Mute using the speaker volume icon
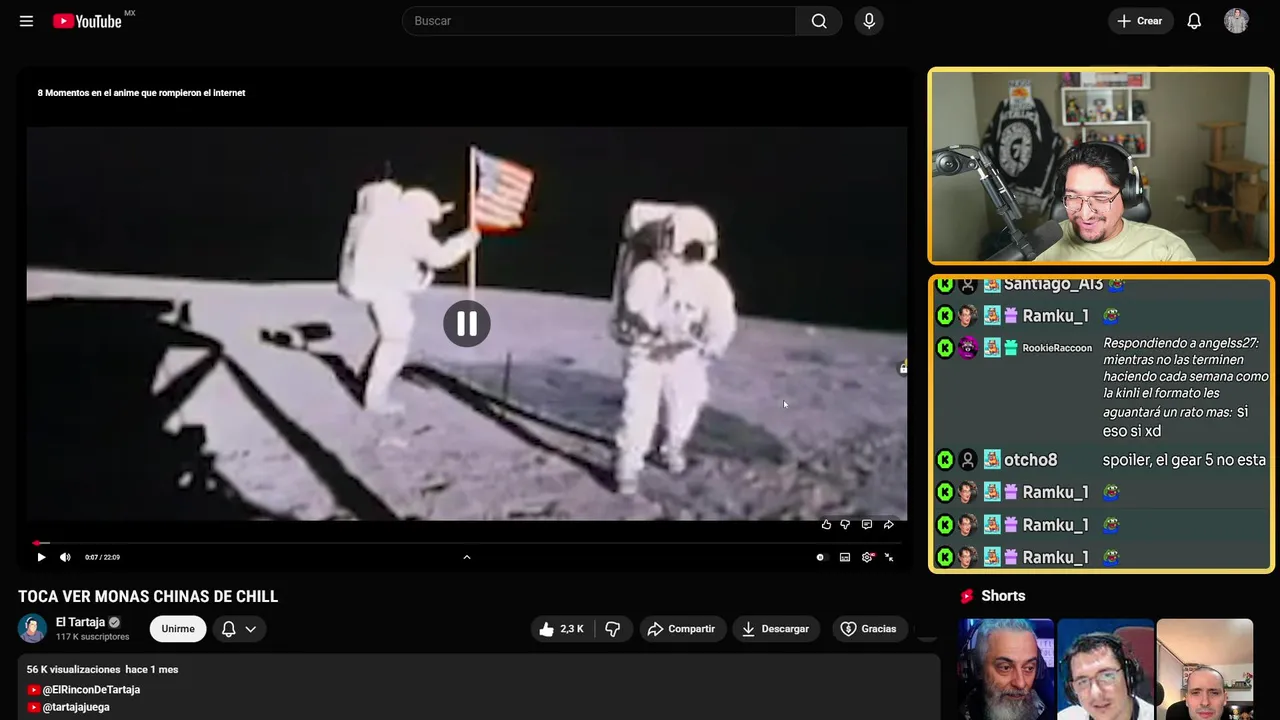1280x720 pixels. pyautogui.click(x=65, y=557)
